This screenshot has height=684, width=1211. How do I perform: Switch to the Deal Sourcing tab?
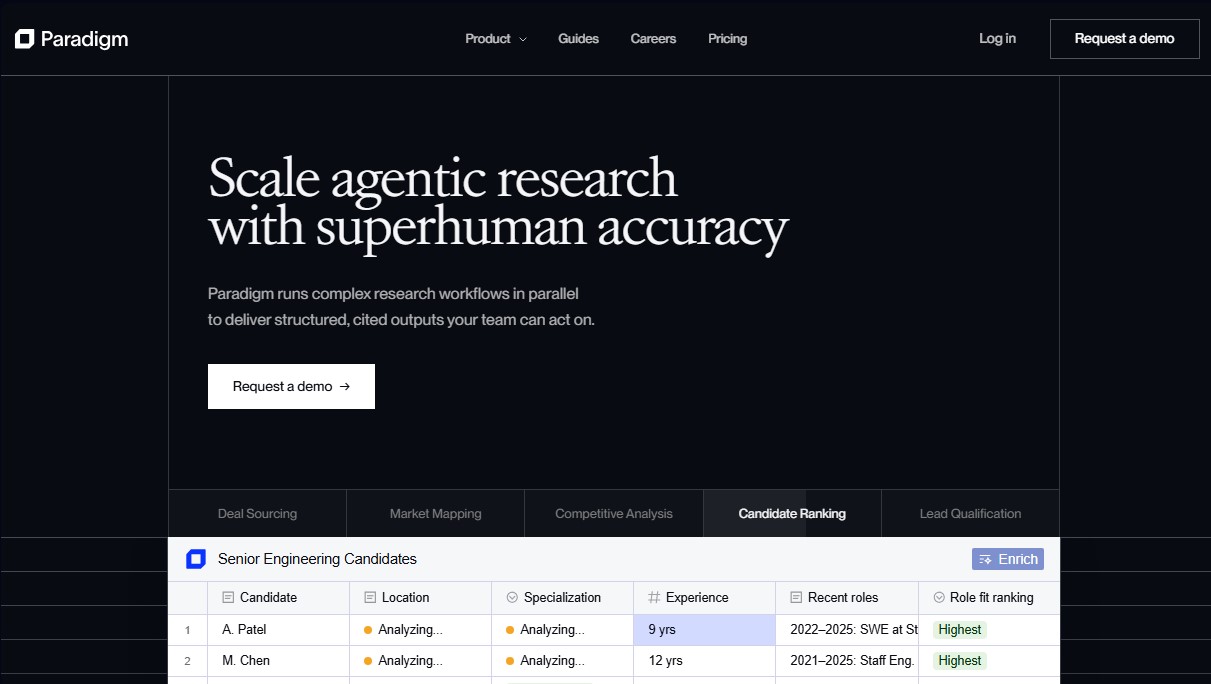(258, 513)
